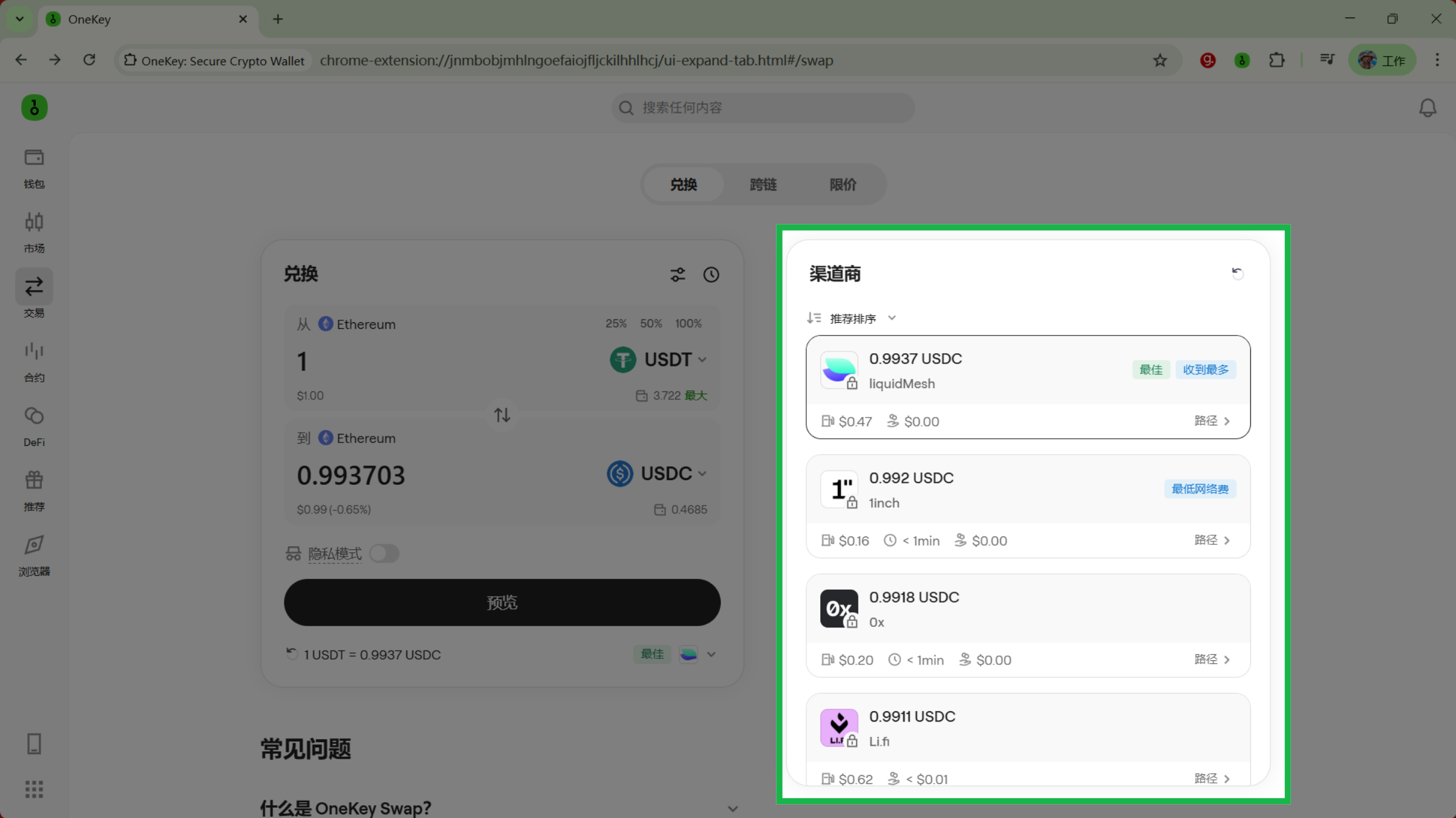
Task: Select the 0.9937 USDC liquidMesh quote card
Action: tap(1028, 387)
